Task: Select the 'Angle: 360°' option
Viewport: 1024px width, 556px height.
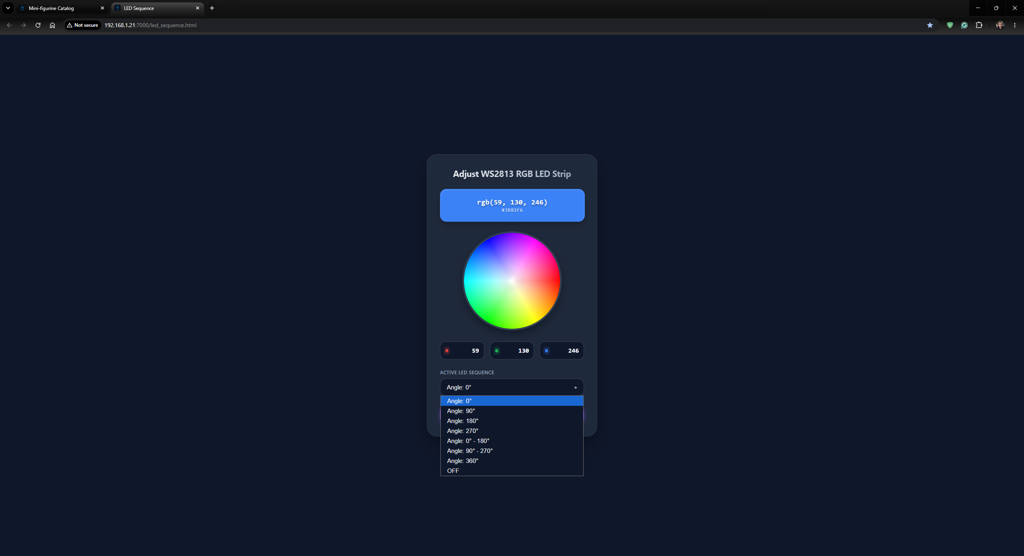Action: (x=512, y=461)
